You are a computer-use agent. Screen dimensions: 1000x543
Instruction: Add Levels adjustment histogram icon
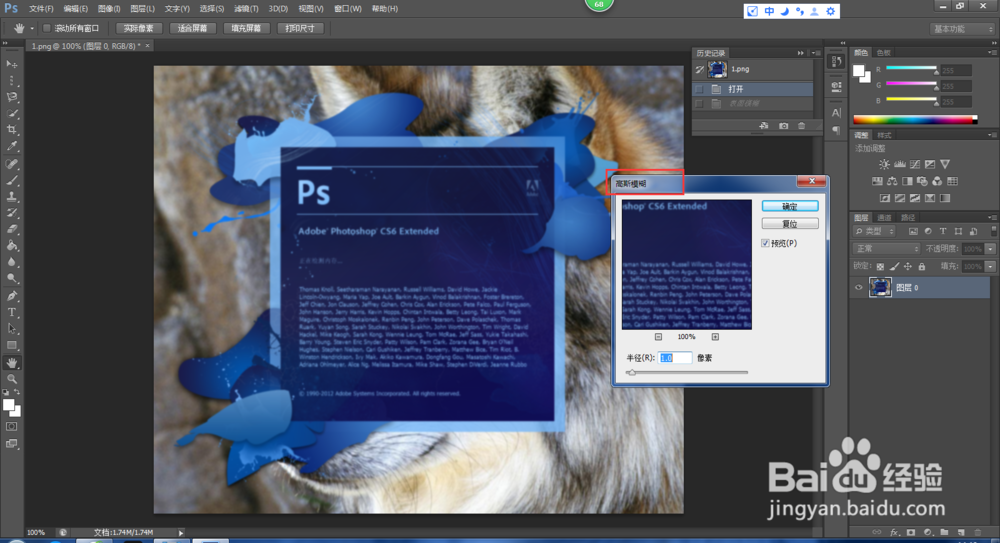click(900, 165)
